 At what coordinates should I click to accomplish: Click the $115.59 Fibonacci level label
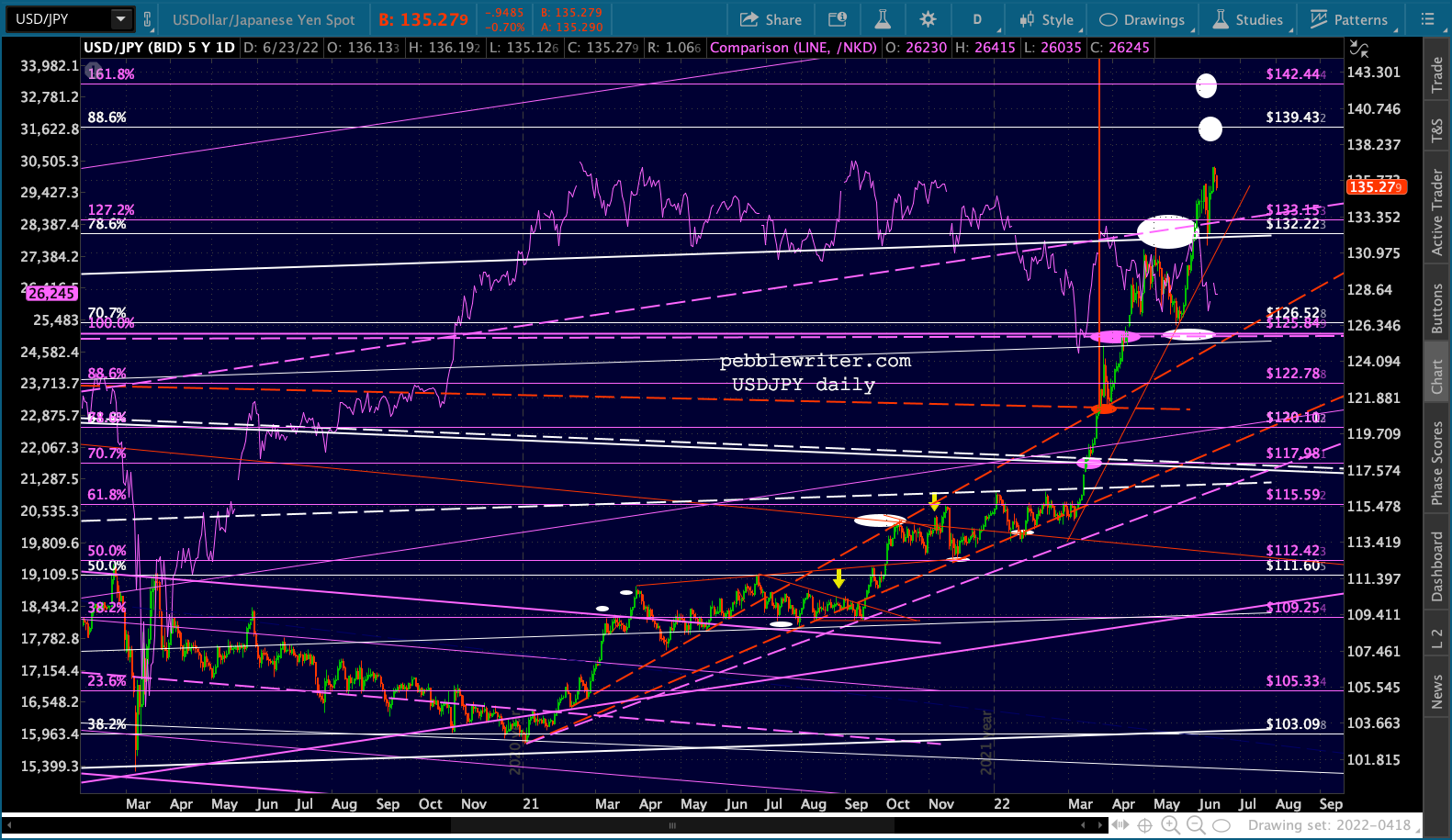[x=1296, y=494]
